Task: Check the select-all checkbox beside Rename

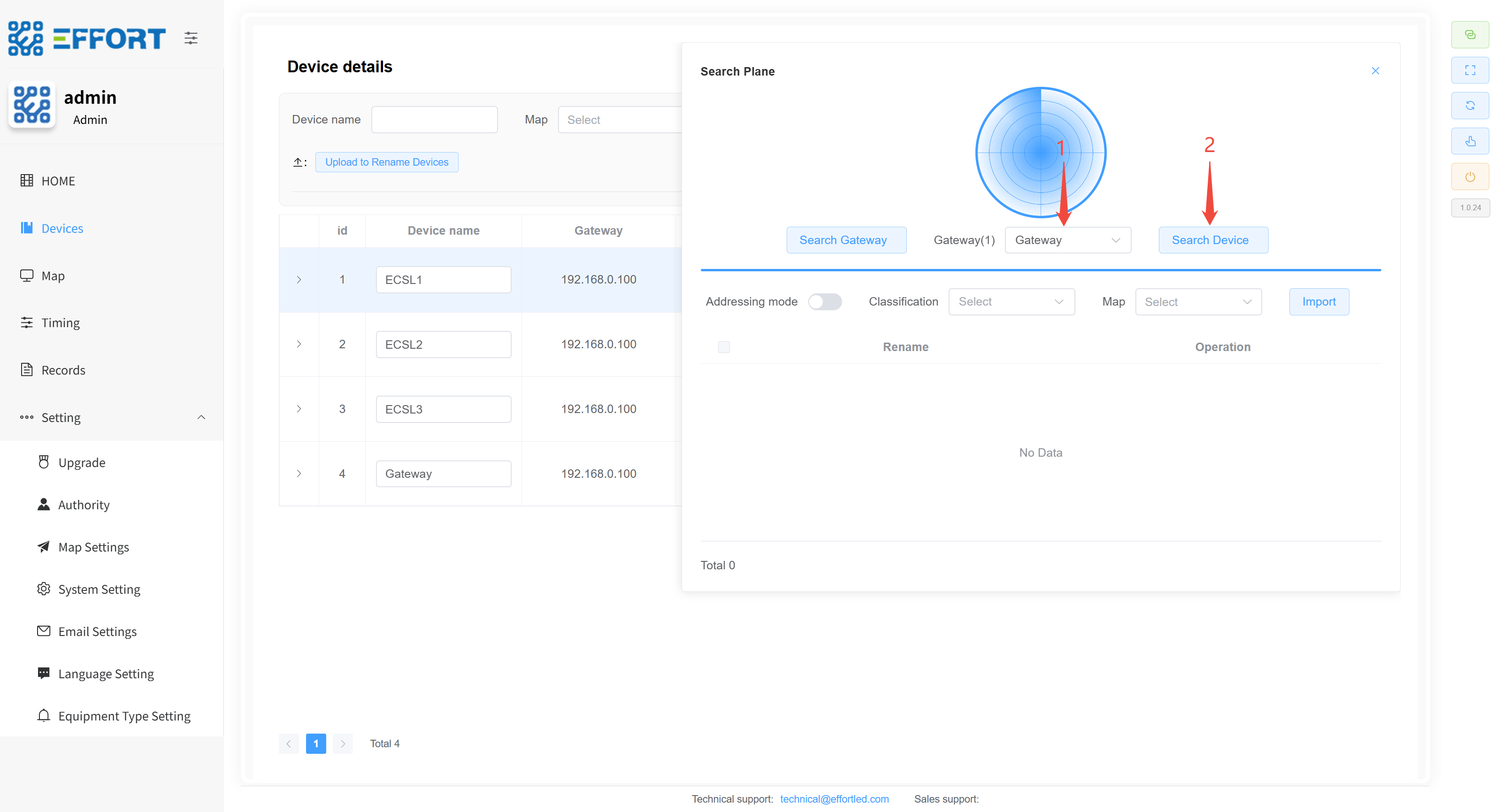Action: coord(724,347)
